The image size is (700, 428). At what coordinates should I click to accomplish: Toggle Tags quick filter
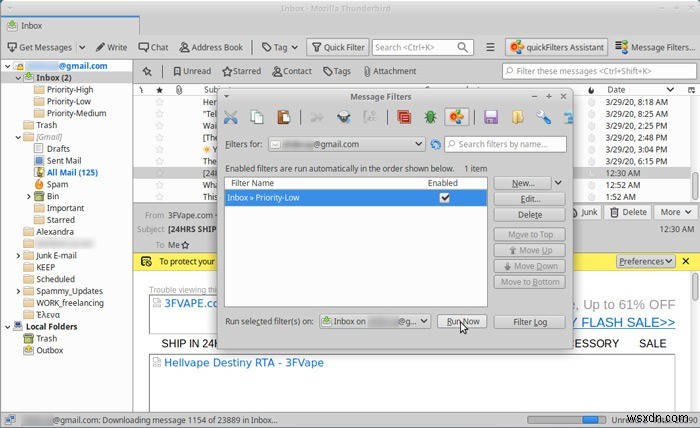337,71
